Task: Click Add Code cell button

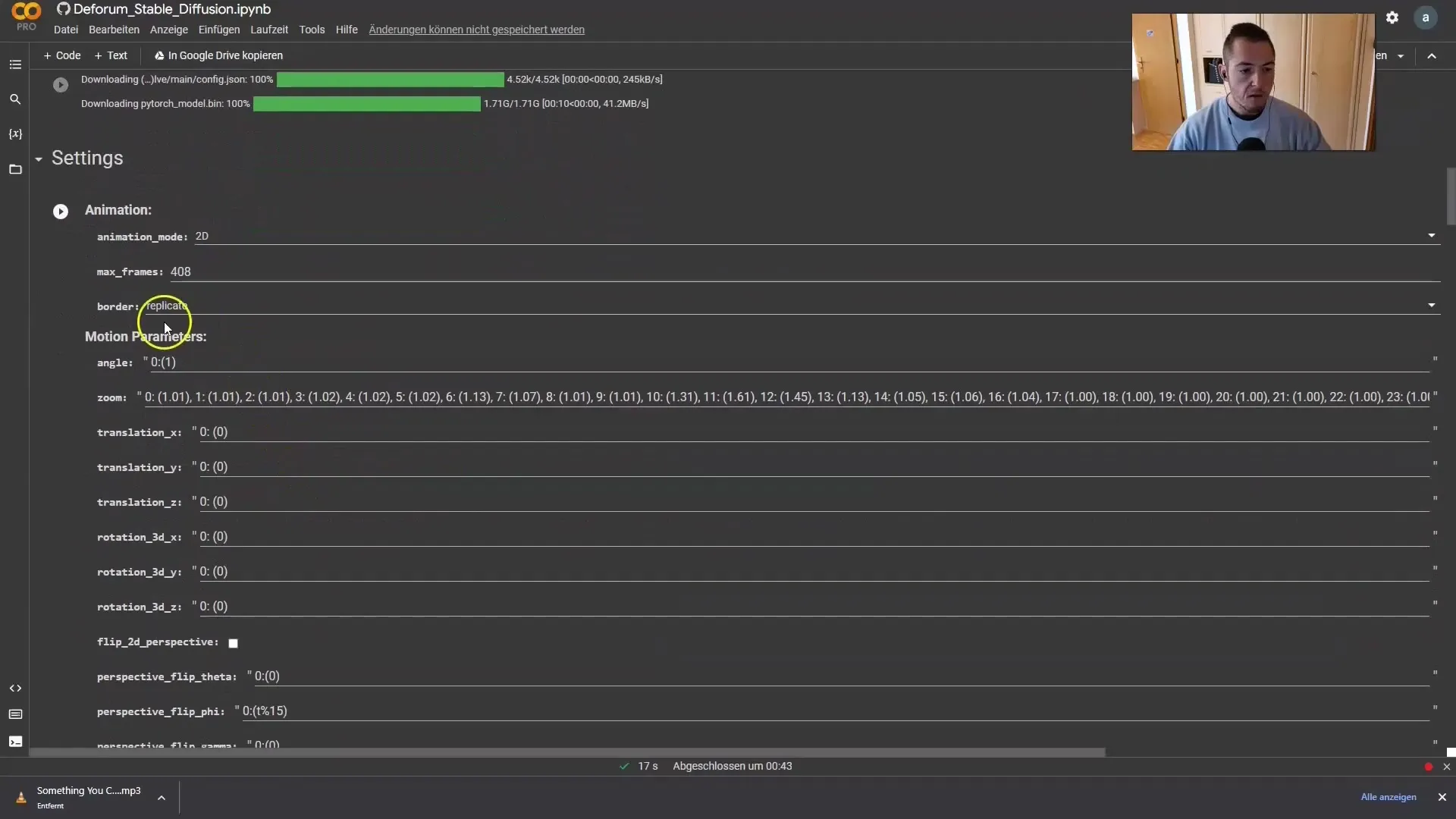Action: click(x=62, y=54)
